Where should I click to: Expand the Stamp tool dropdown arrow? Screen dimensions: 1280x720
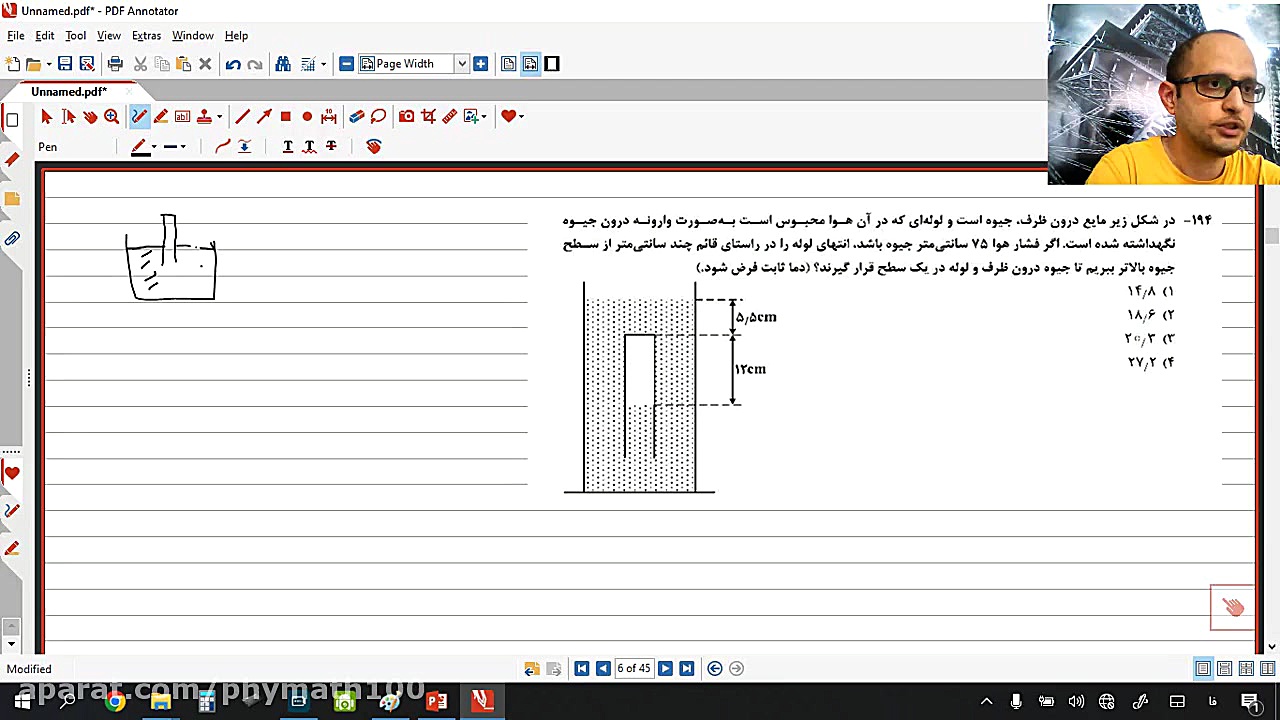point(219,117)
